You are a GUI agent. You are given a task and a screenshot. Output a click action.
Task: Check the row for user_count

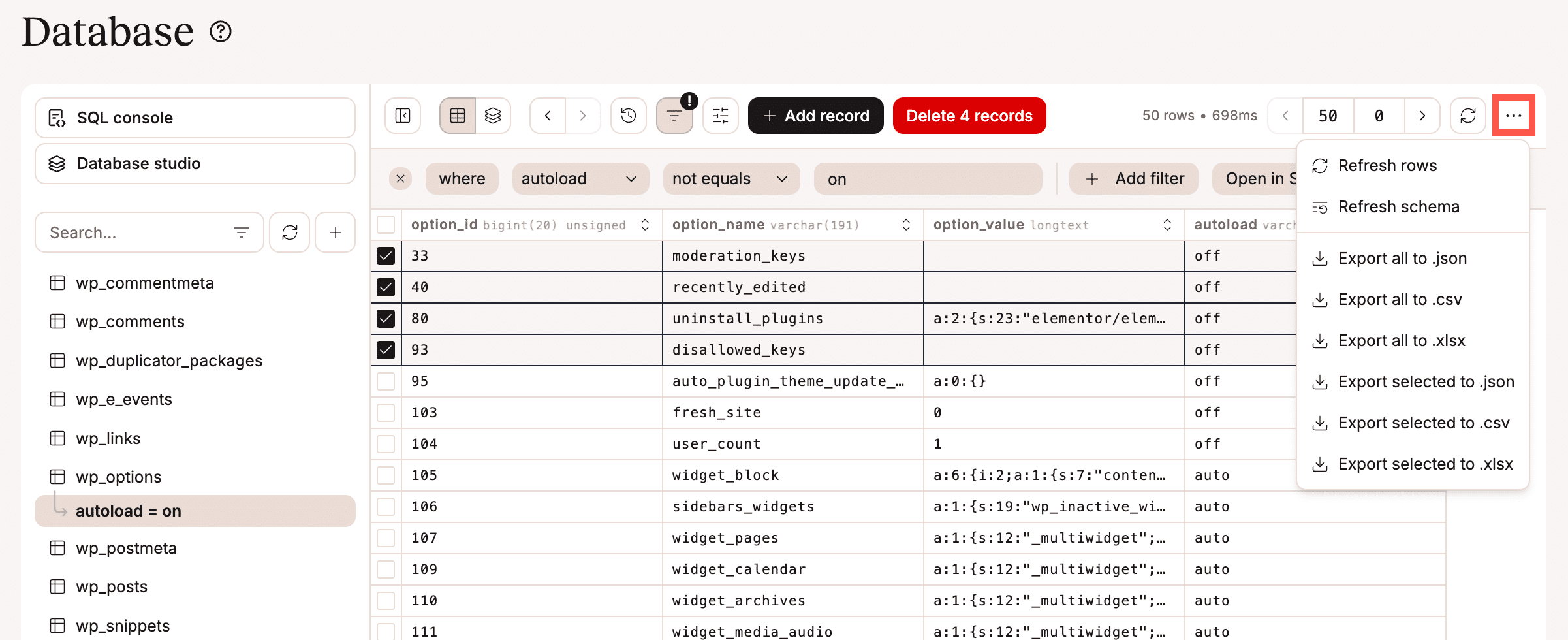click(385, 443)
